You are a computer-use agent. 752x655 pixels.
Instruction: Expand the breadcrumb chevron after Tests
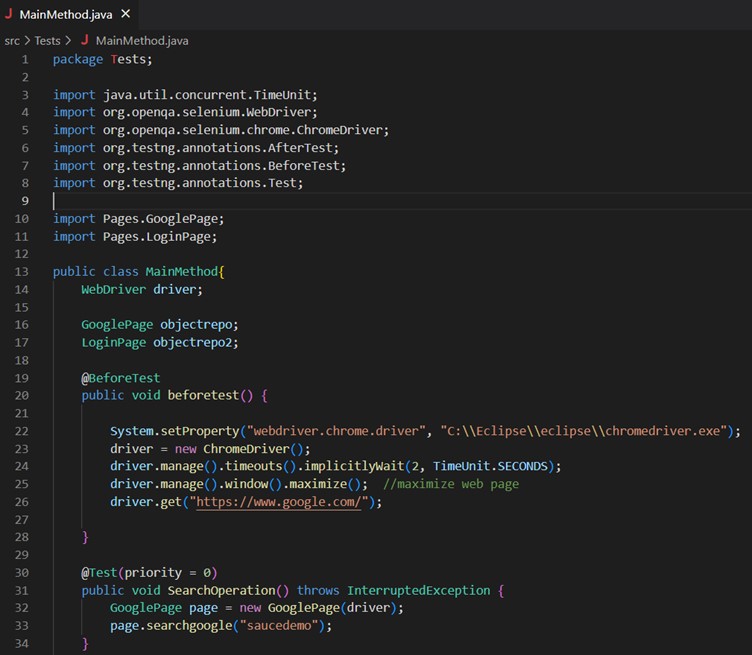(68, 41)
